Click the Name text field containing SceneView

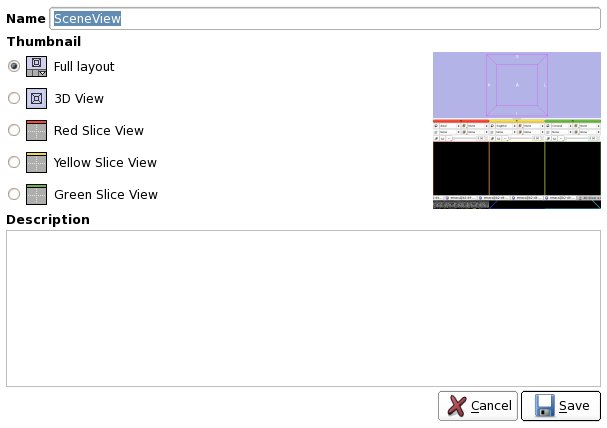pyautogui.click(x=325, y=18)
